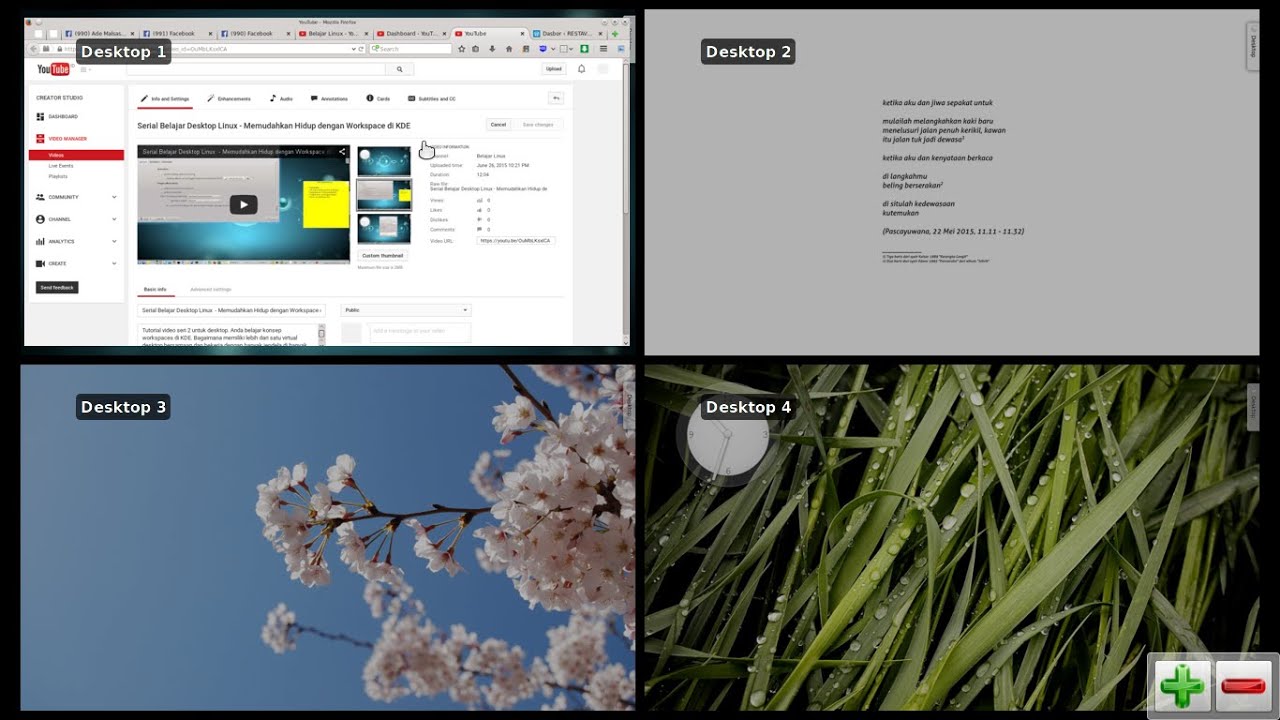Click the clock widget on Desktop 4
Viewport: 1280px width, 720px height.
(x=728, y=437)
